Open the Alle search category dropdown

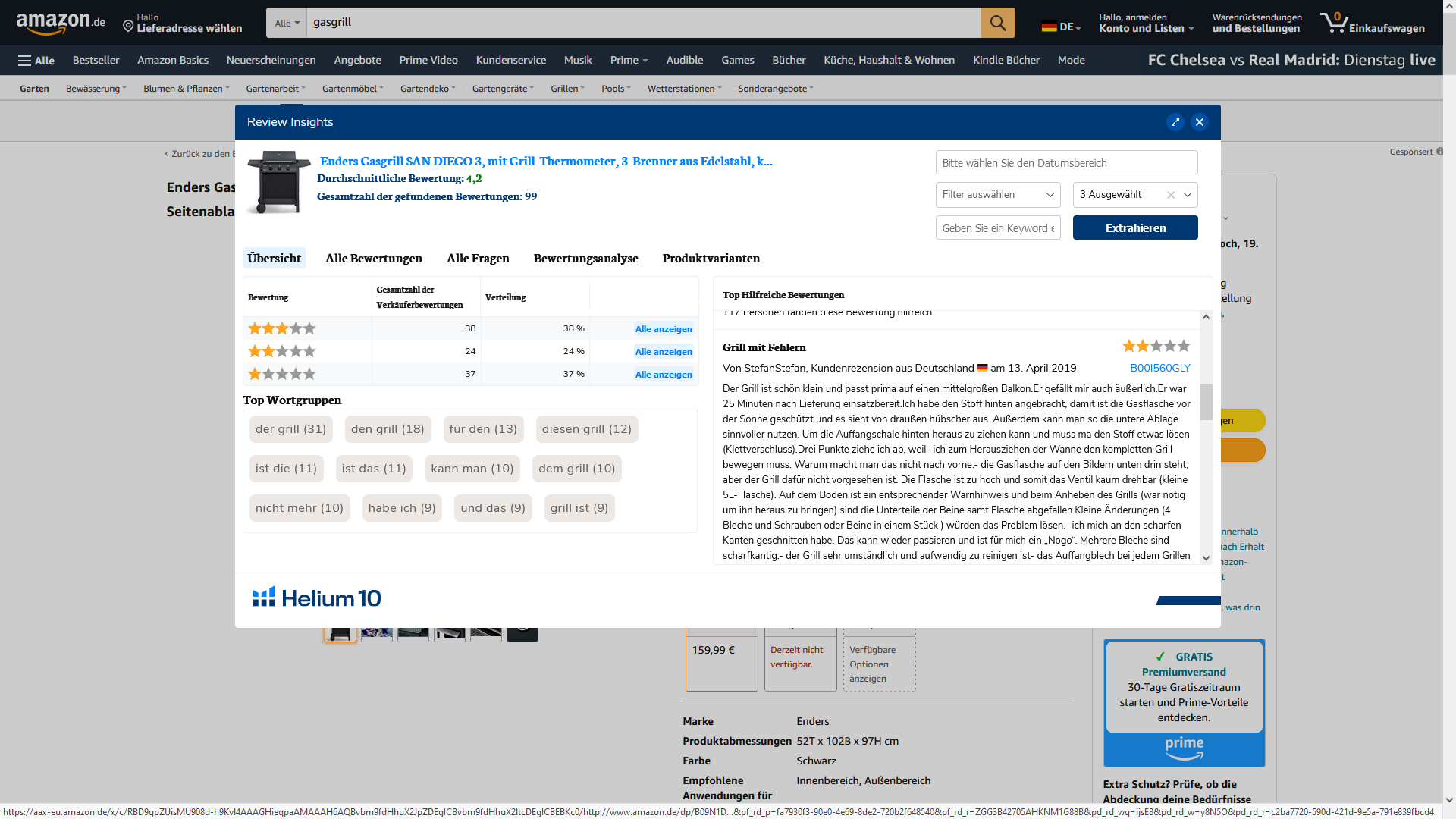(x=287, y=24)
